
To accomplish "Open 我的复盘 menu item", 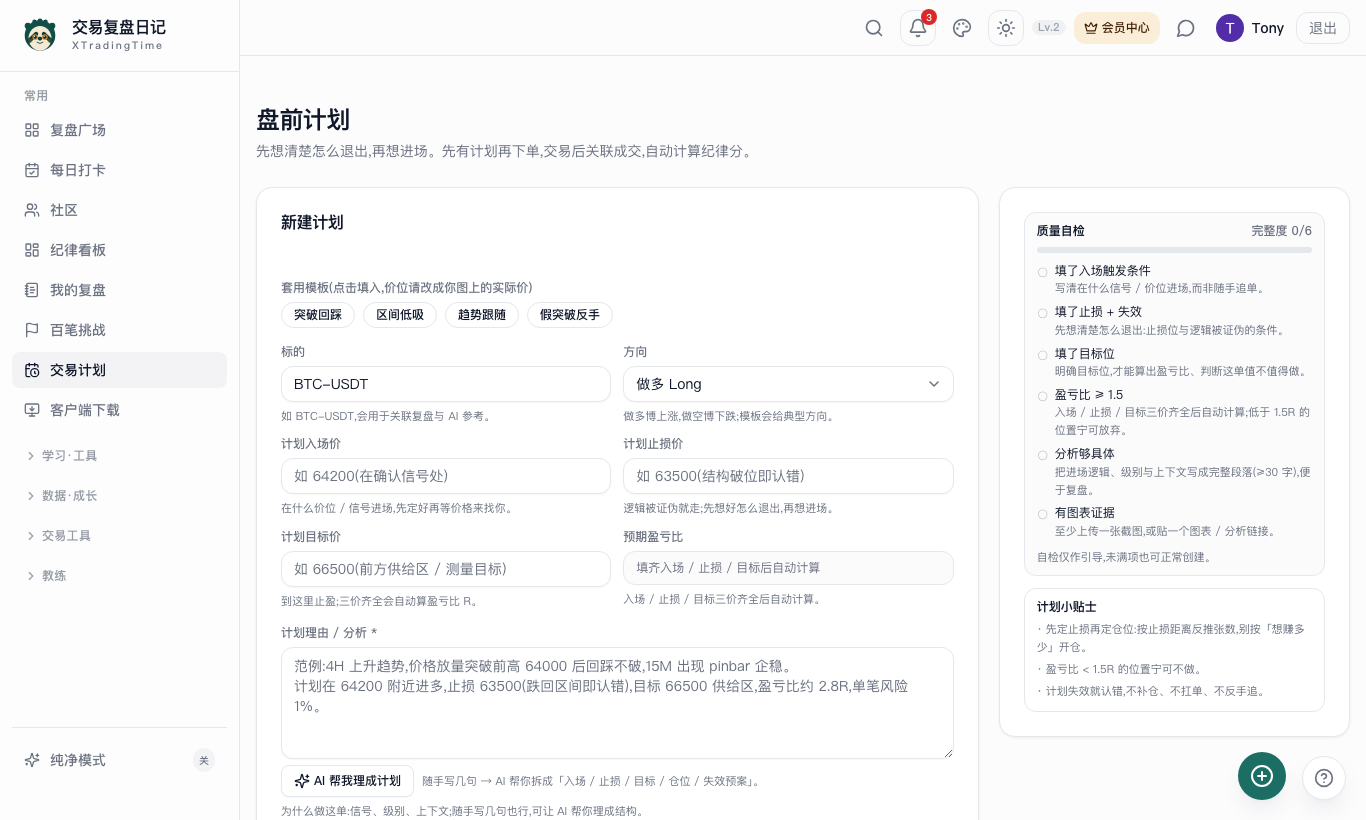I will click(x=119, y=290).
